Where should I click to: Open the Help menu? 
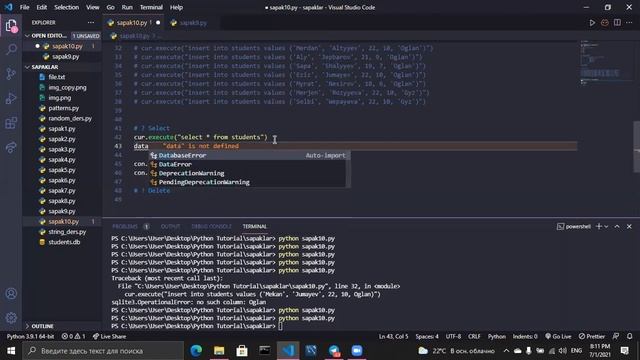pos(176,7)
